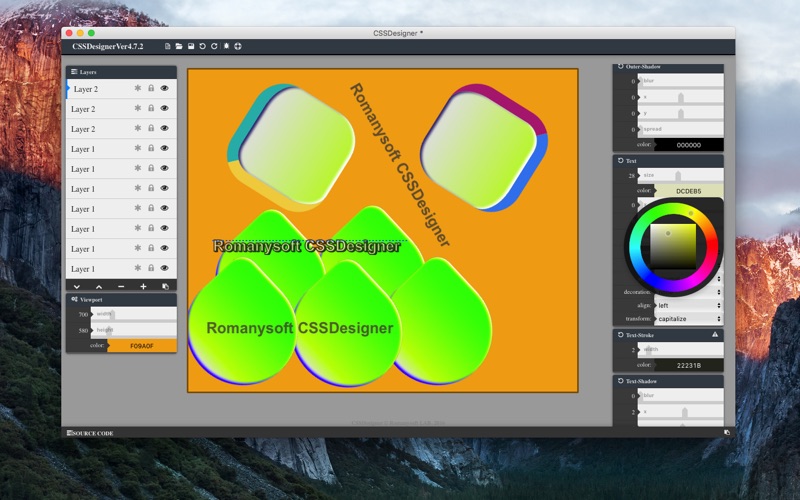Open the align dropdown set to left
The width and height of the screenshot is (800, 500).
pos(688,306)
